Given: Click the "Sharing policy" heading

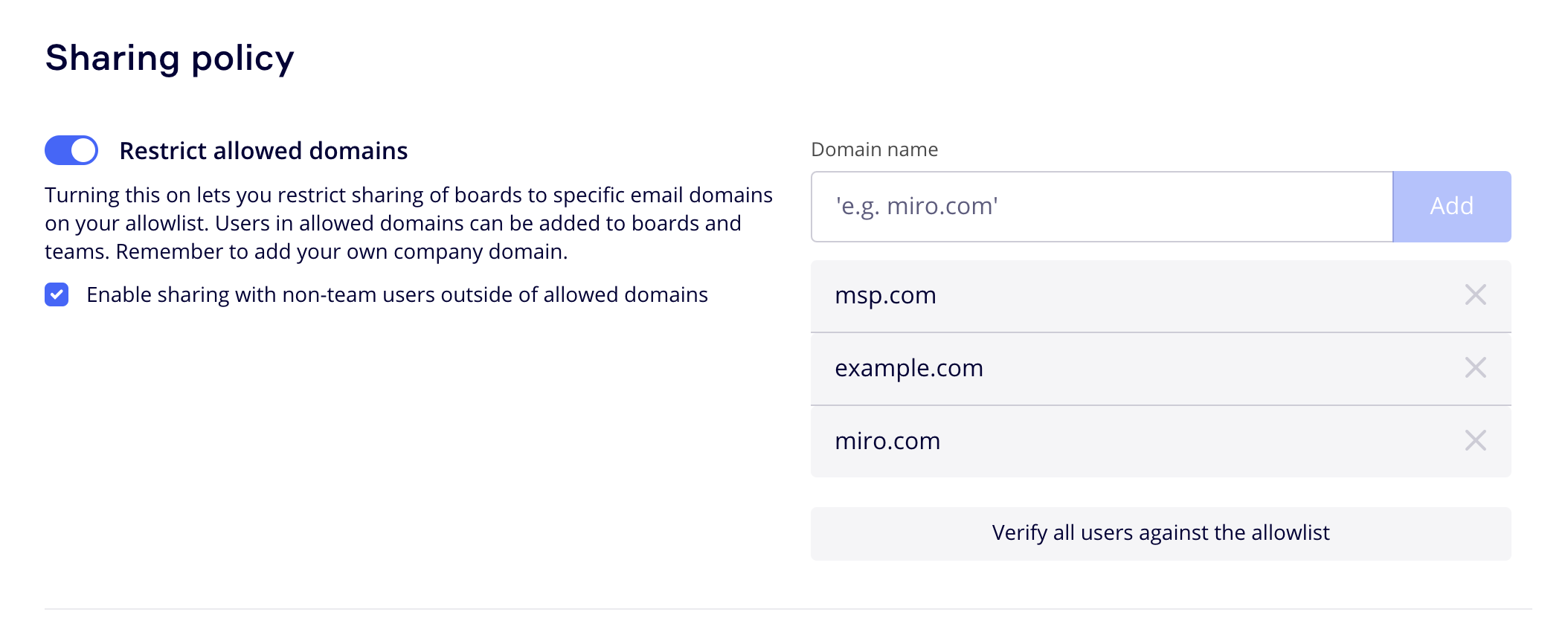Looking at the screenshot, I should tap(170, 58).
